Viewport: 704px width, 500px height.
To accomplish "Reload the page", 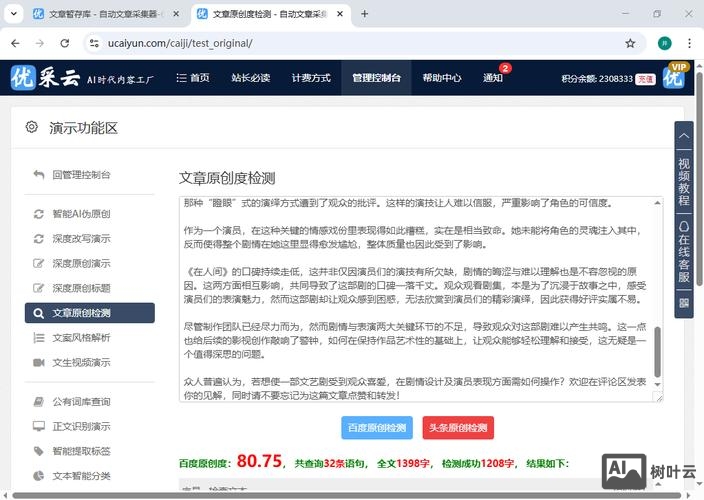I will [x=65, y=43].
